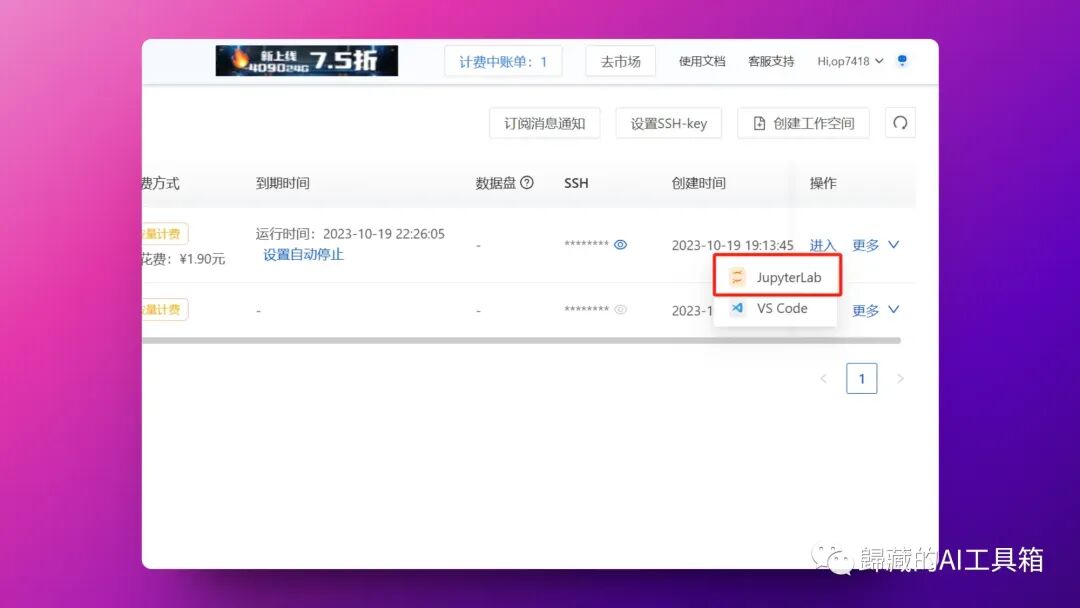Click 运行时间: 2023-10-19 22:26:05 text

350,234
